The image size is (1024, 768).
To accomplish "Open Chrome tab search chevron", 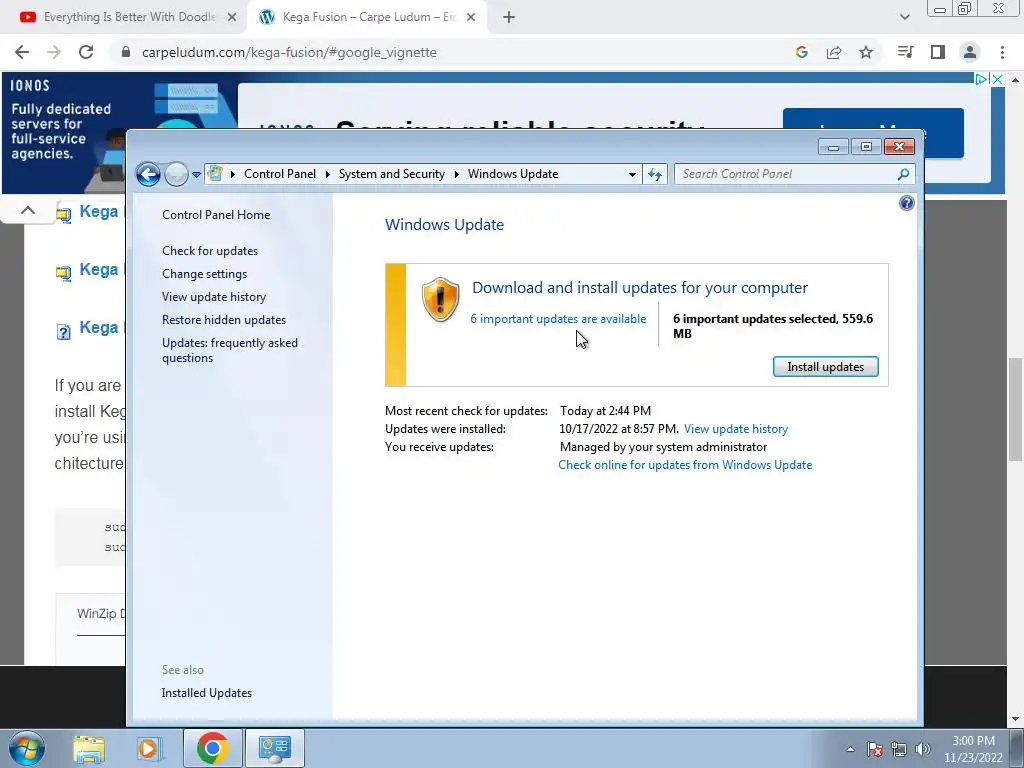I will (904, 18).
